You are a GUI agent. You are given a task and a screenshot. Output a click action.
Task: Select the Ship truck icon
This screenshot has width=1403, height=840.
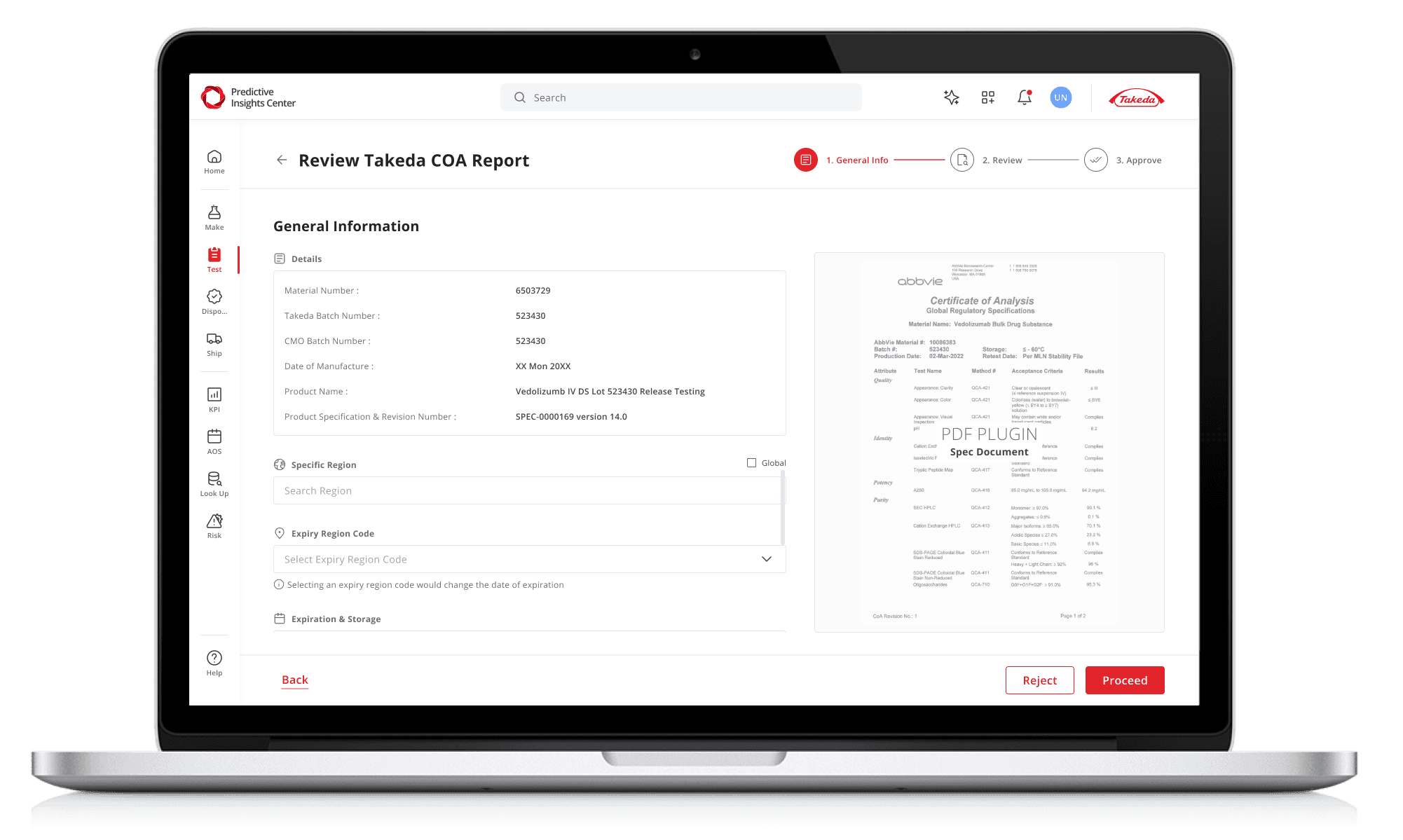[214, 343]
